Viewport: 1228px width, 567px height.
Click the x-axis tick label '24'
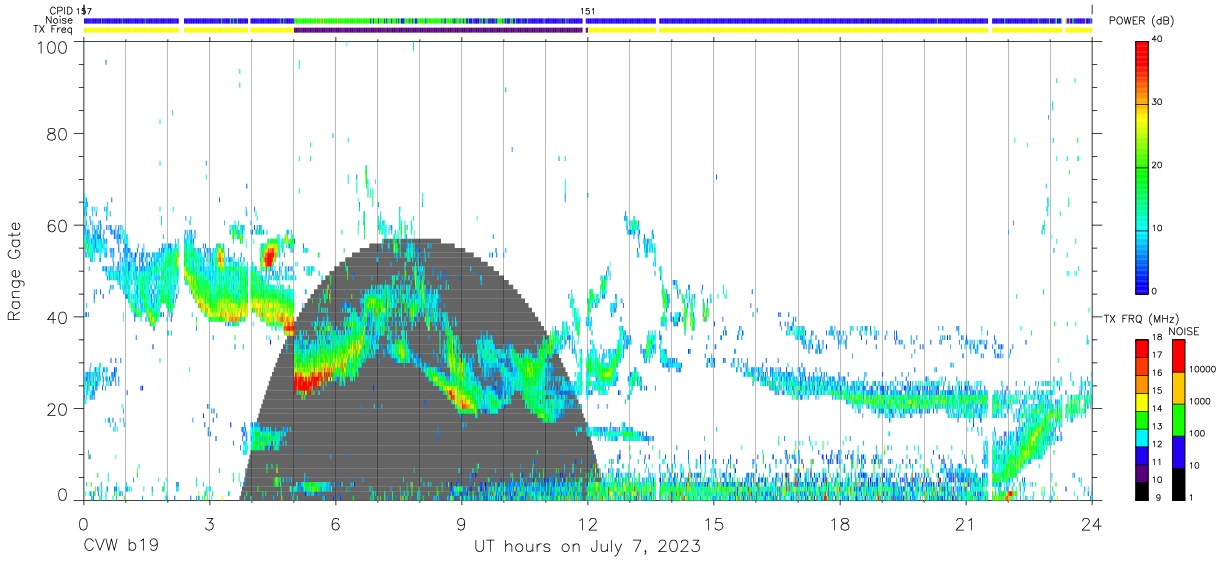(x=1092, y=524)
